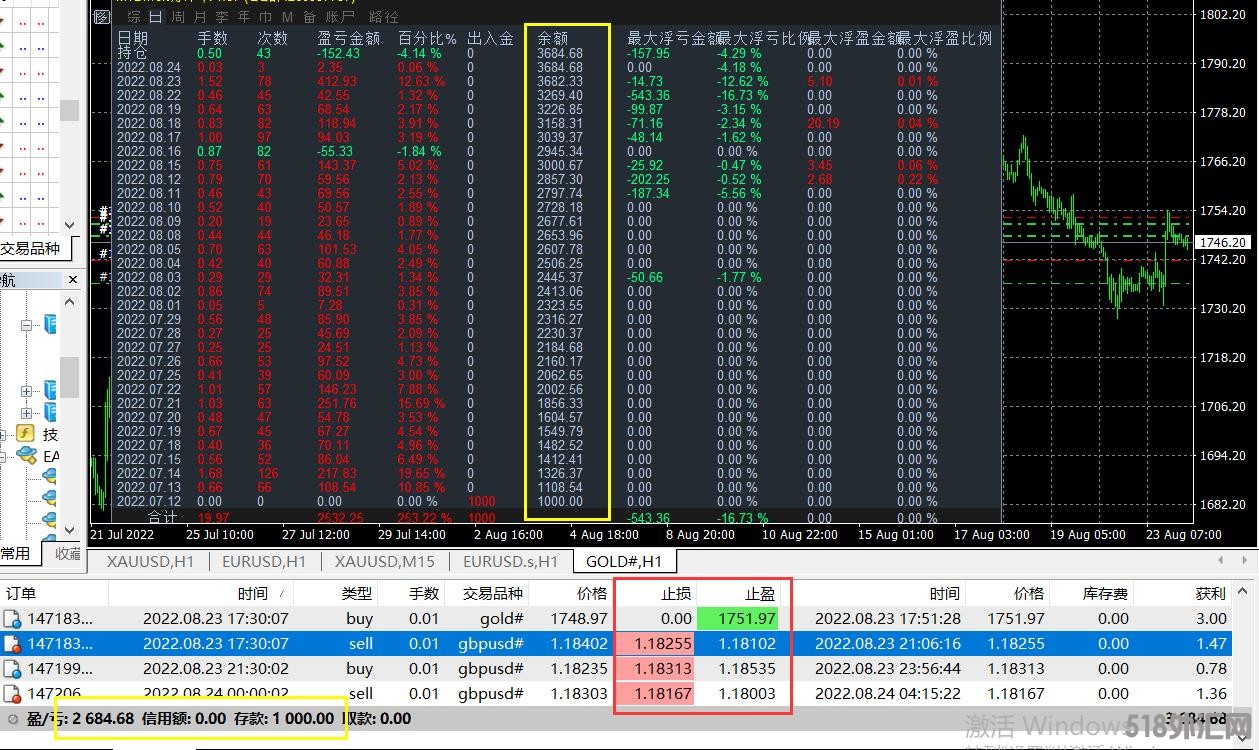The width and height of the screenshot is (1259, 750).
Task: Expand the second collapsed navigator tree node
Action: click(27, 412)
